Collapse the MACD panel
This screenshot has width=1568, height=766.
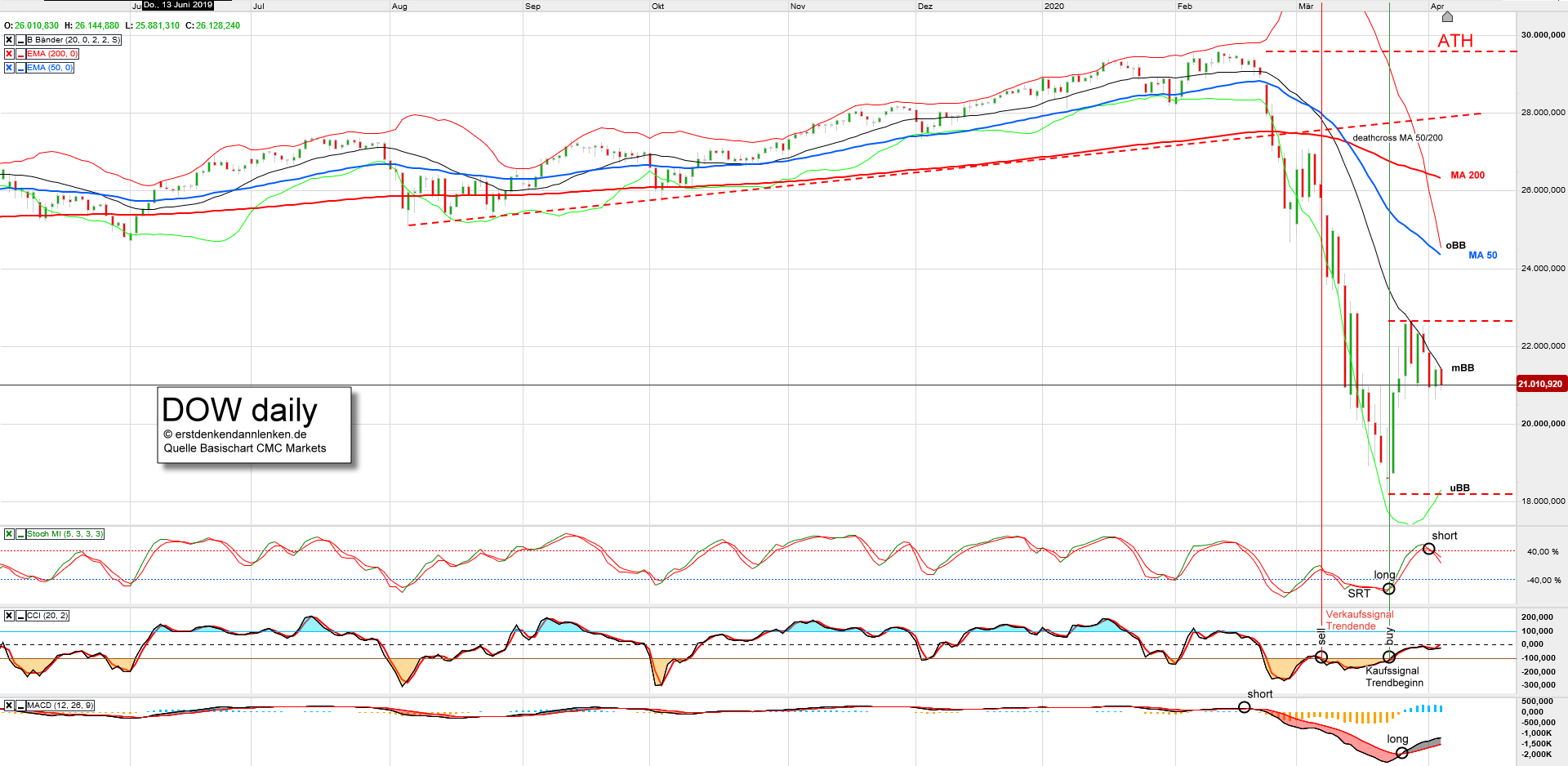[21, 706]
